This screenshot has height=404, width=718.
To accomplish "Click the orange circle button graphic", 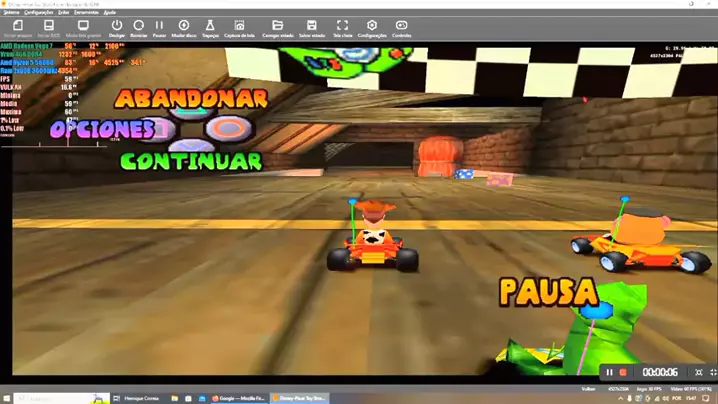I will [228, 128].
